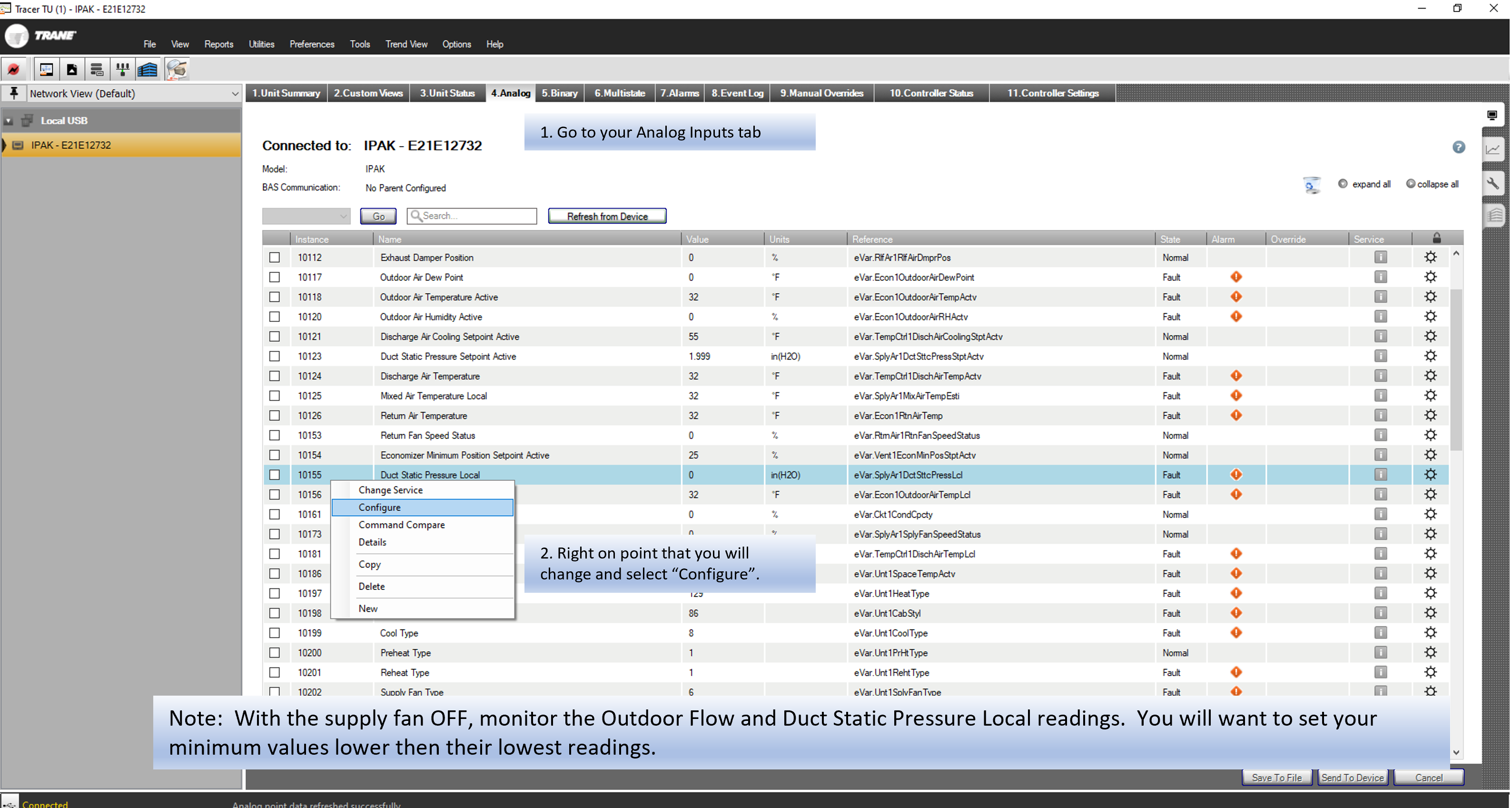Viewport: 1512px width, 808px height.
Task: Open the monitor view toolbar icon
Action: 46,70
